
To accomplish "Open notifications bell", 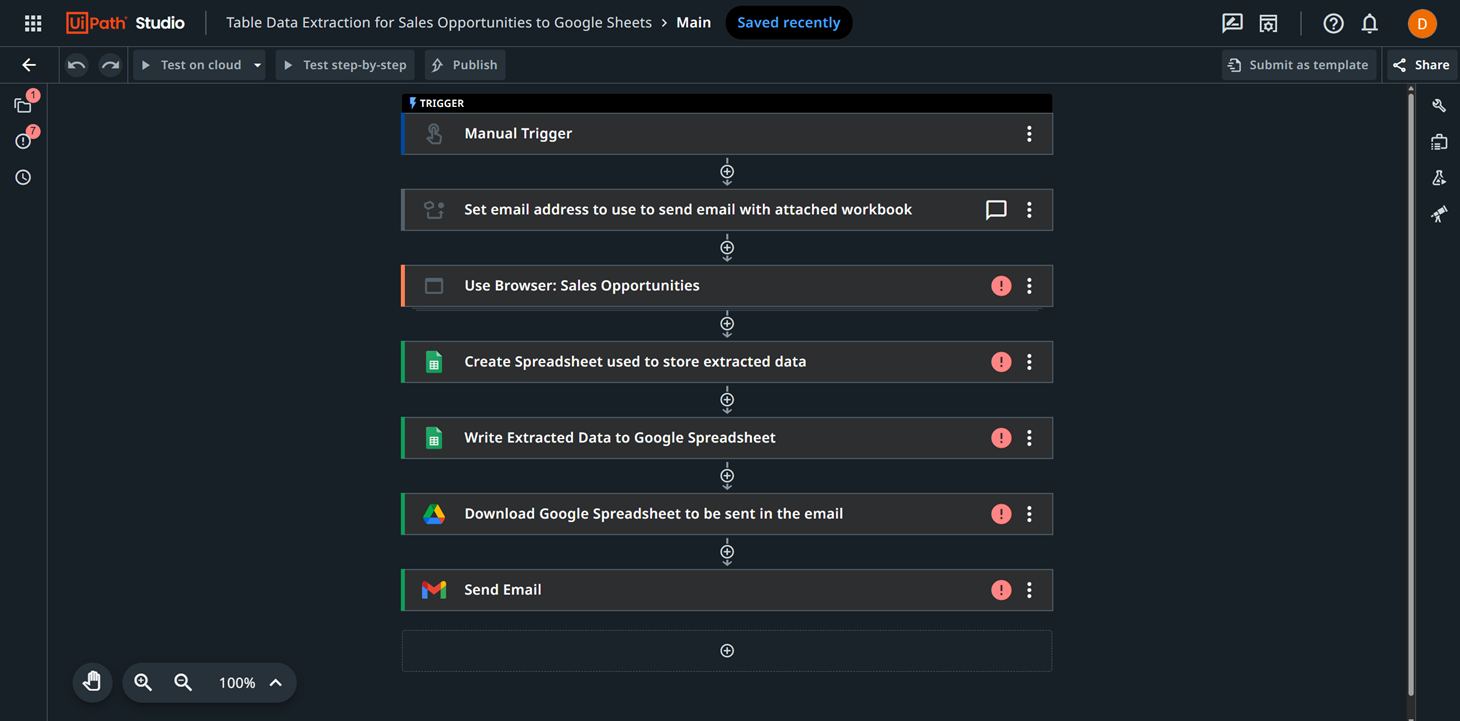I will 1369,23.
